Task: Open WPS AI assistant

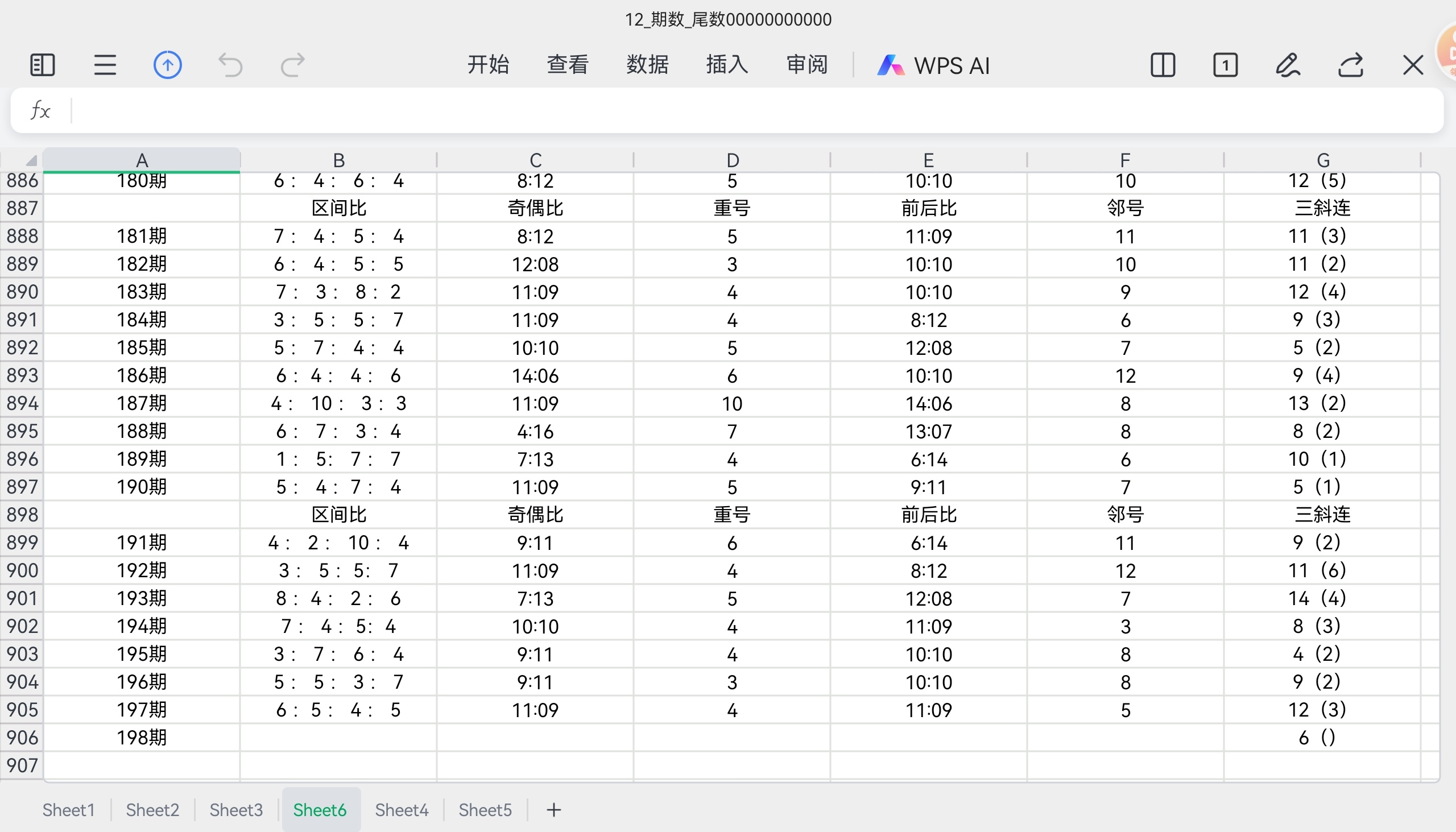Action: tap(934, 65)
